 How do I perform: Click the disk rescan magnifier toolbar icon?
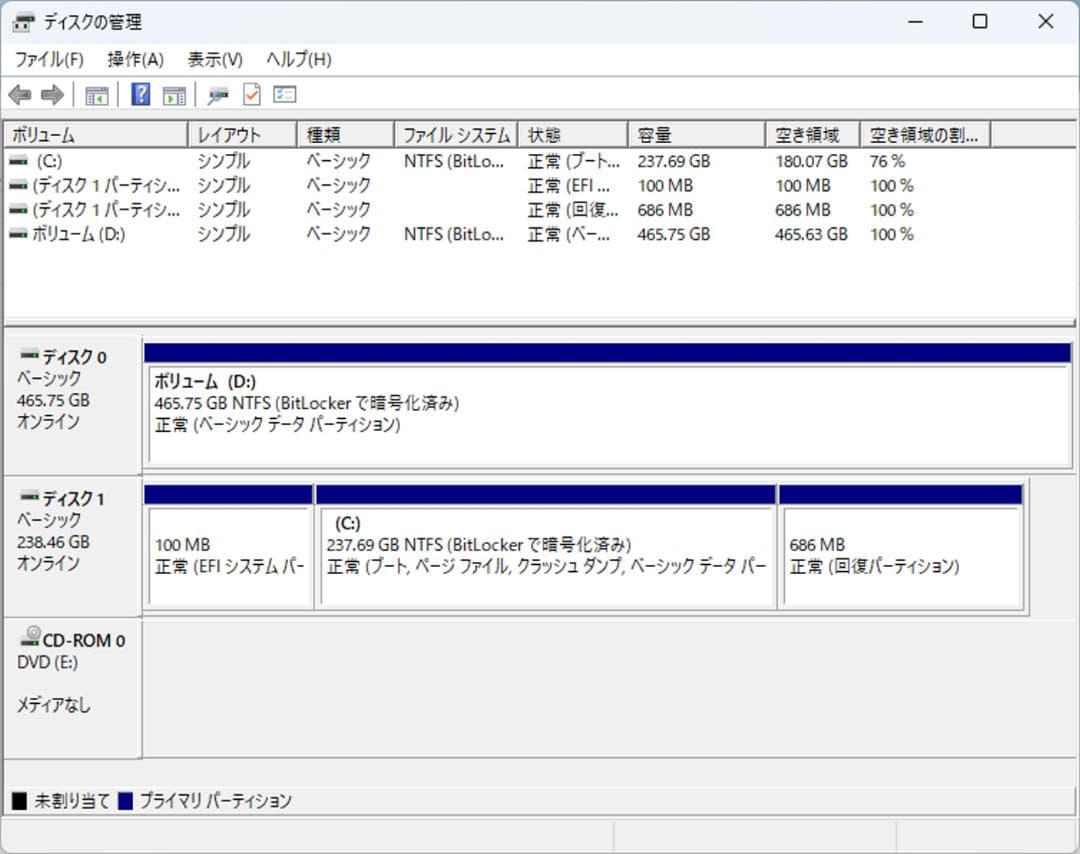coord(216,94)
